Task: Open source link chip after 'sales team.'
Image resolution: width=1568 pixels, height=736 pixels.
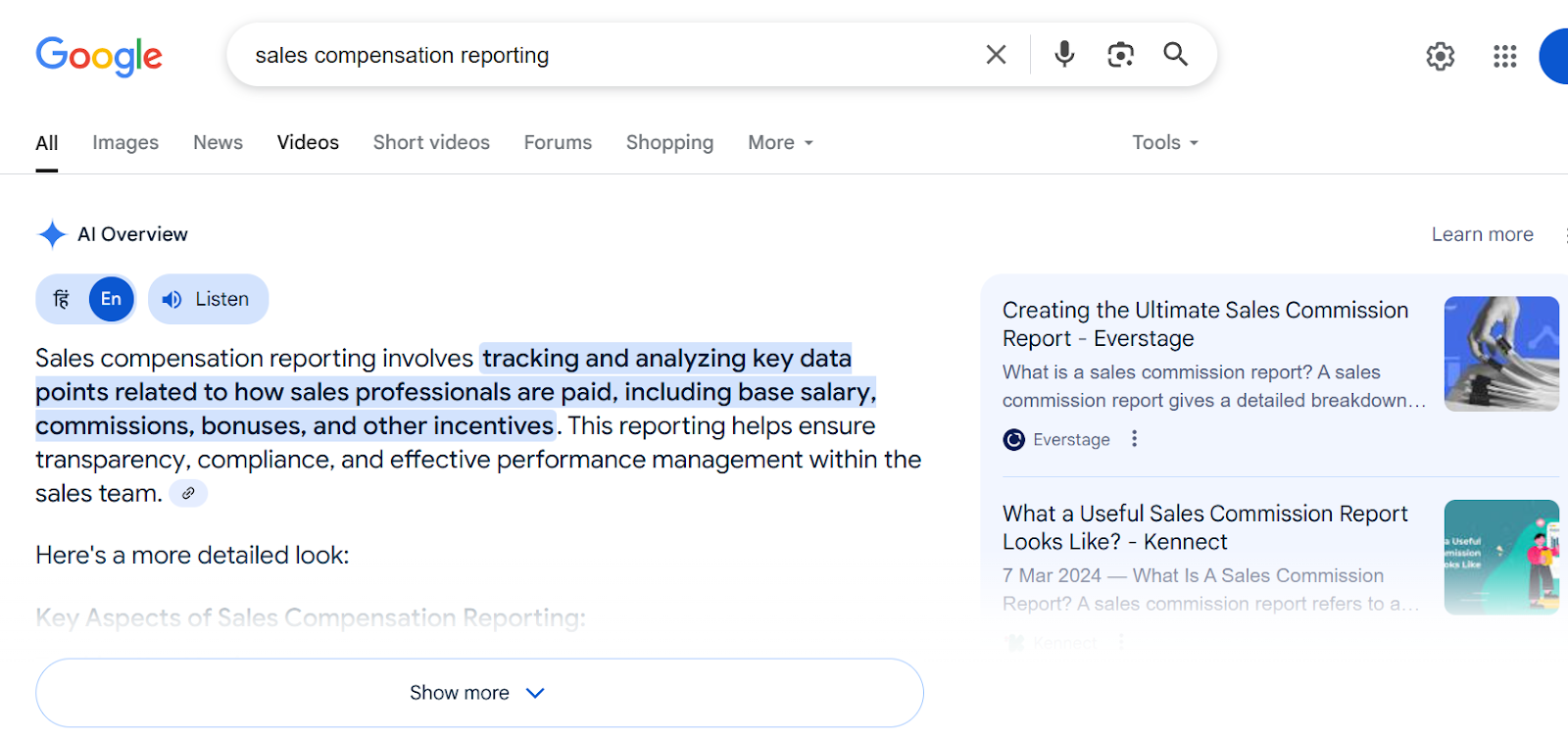Action: coord(188,493)
